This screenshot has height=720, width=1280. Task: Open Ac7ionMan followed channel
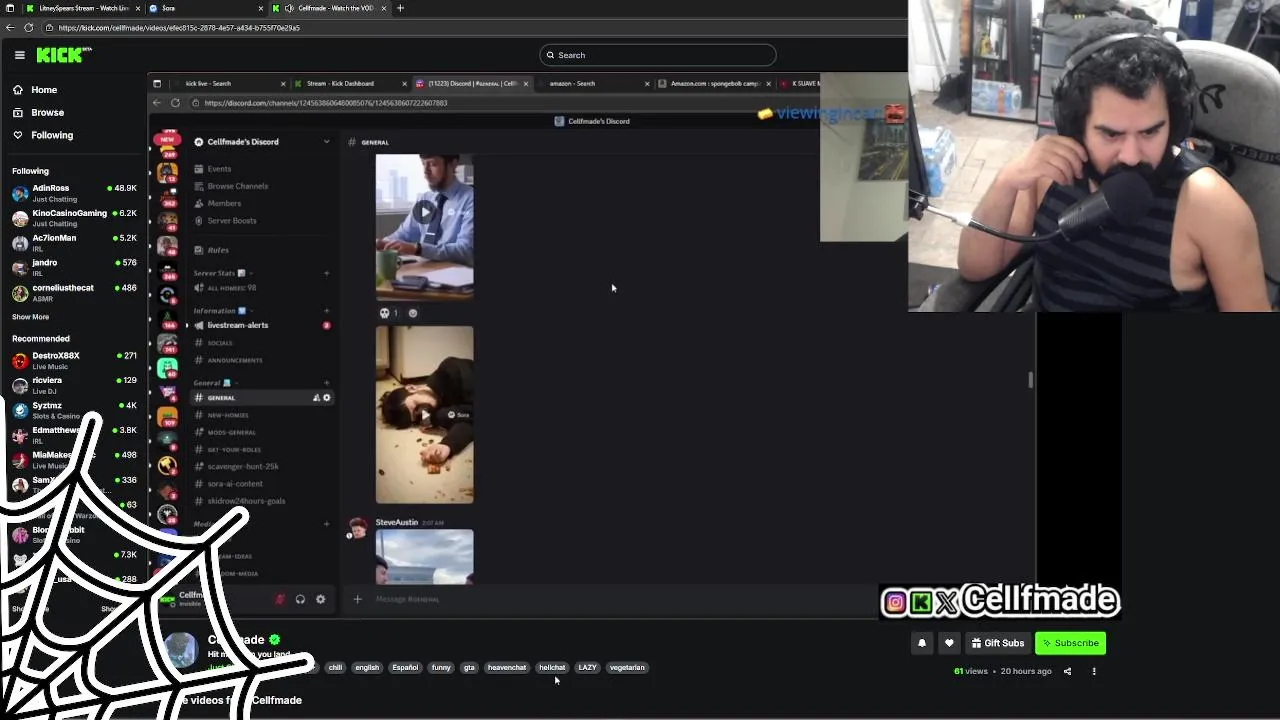pos(74,243)
